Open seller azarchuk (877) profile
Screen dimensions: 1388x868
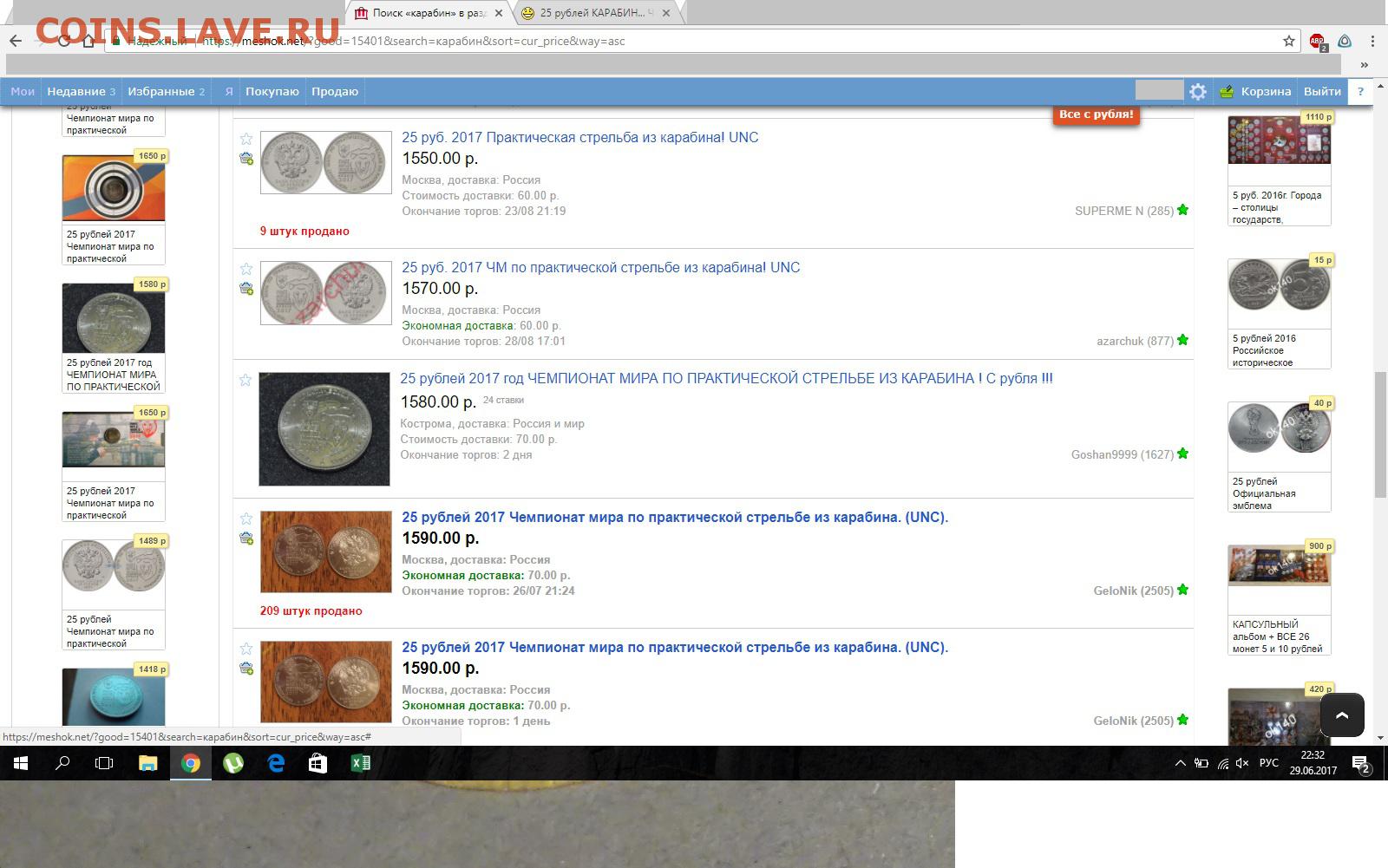coord(1135,341)
